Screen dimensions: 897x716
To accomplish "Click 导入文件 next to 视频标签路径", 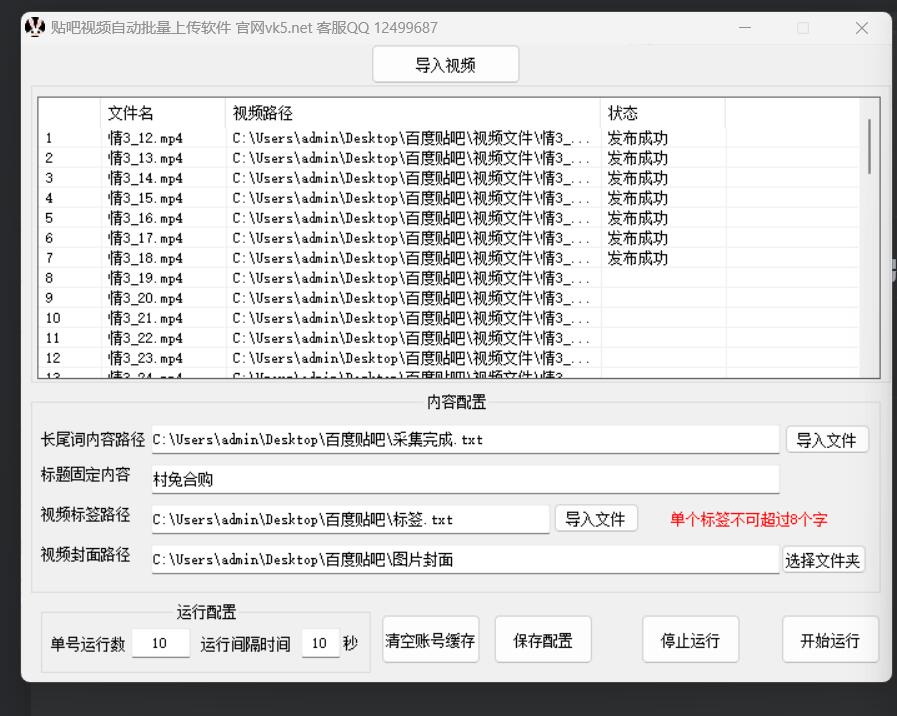I will pyautogui.click(x=596, y=518).
